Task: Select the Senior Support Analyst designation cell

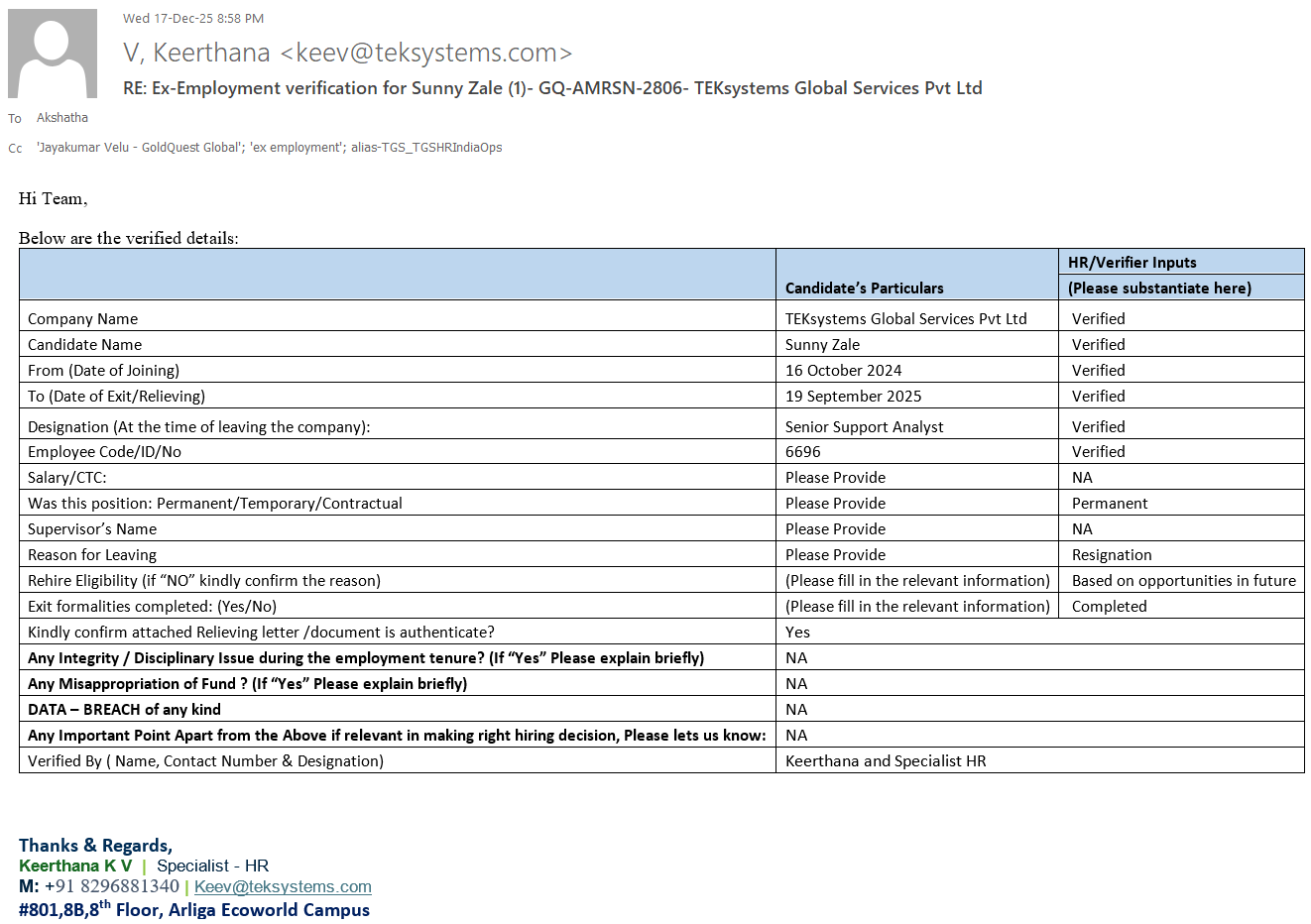Action: tap(864, 427)
